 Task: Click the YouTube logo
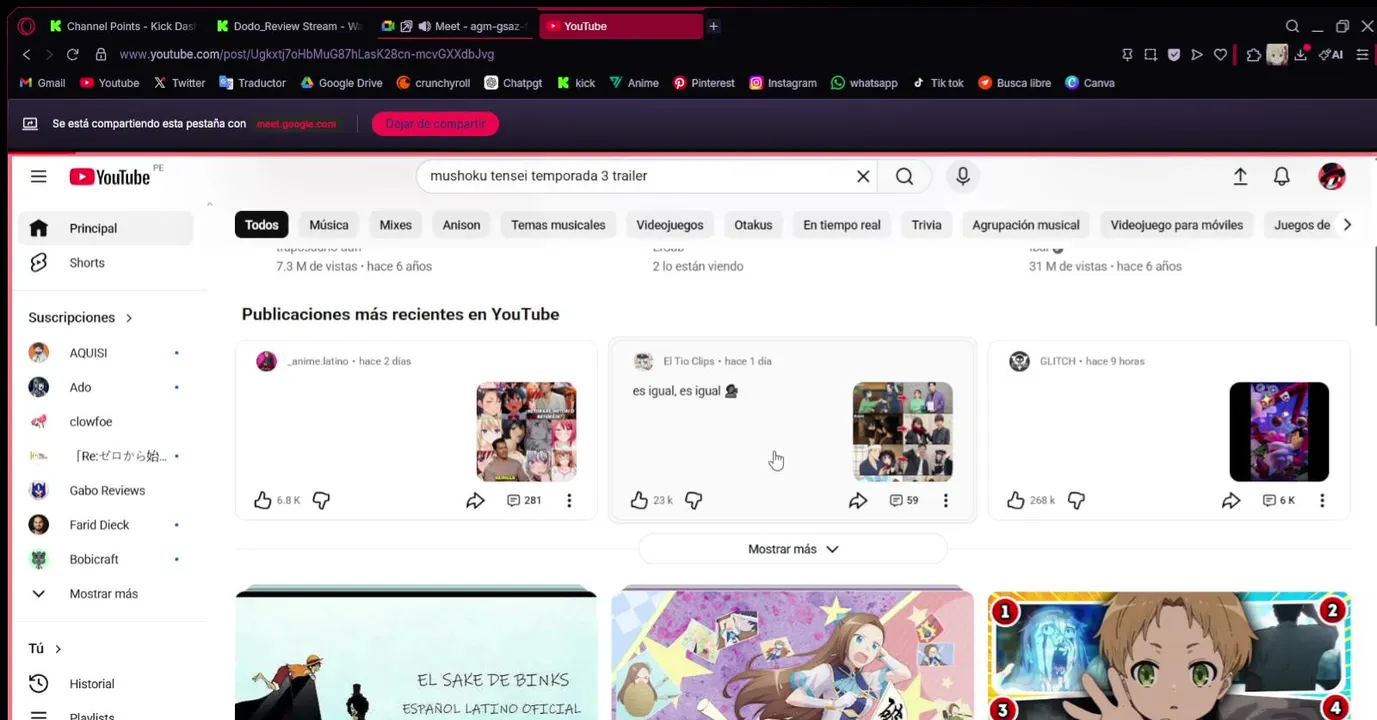(110, 177)
